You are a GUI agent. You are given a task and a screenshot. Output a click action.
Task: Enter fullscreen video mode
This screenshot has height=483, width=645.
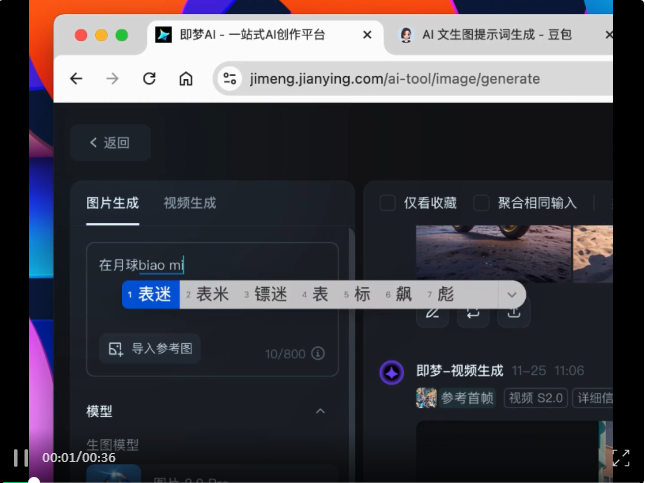pyautogui.click(x=621, y=457)
